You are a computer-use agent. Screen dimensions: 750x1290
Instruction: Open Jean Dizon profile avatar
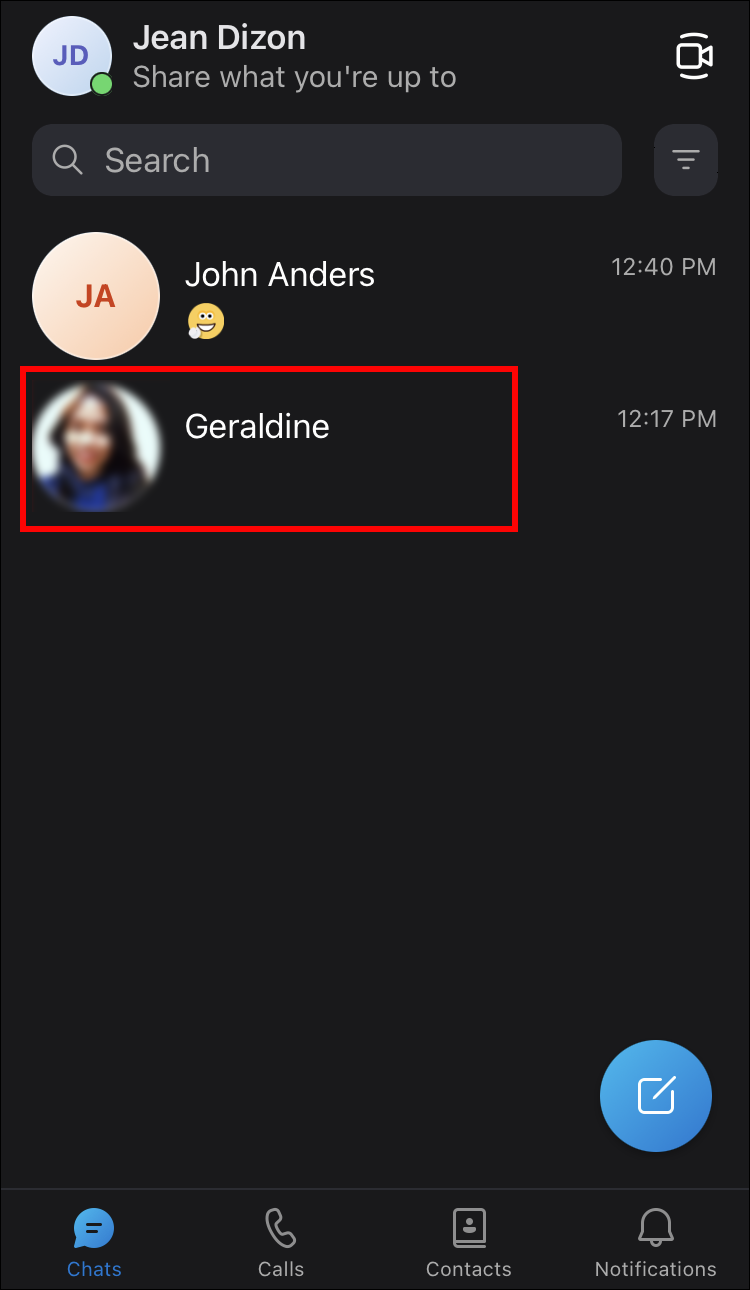(x=70, y=56)
